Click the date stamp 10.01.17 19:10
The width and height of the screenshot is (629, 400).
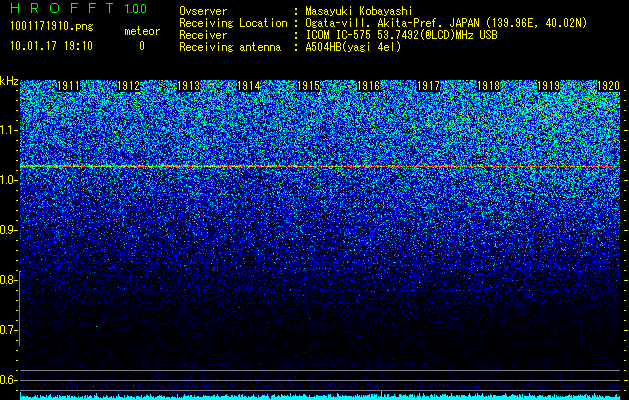51,46
